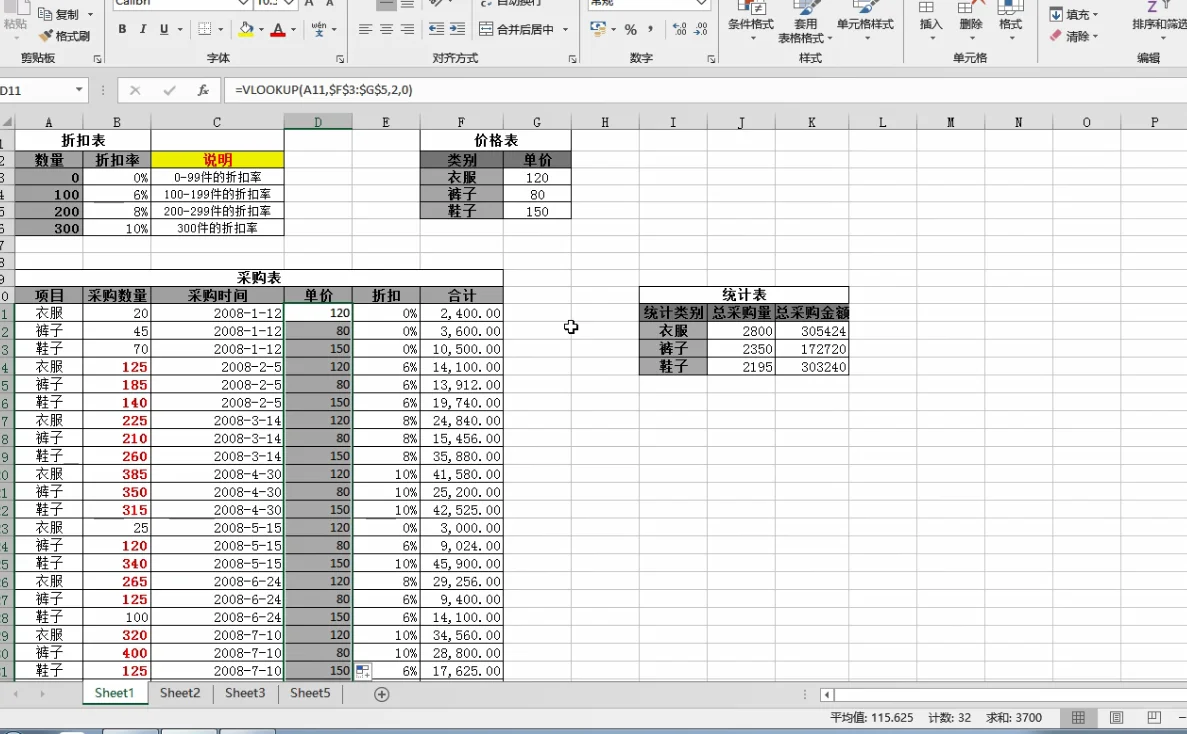1187x734 pixels.
Task: Click the Delete cells (删除) button
Action: click(970, 18)
